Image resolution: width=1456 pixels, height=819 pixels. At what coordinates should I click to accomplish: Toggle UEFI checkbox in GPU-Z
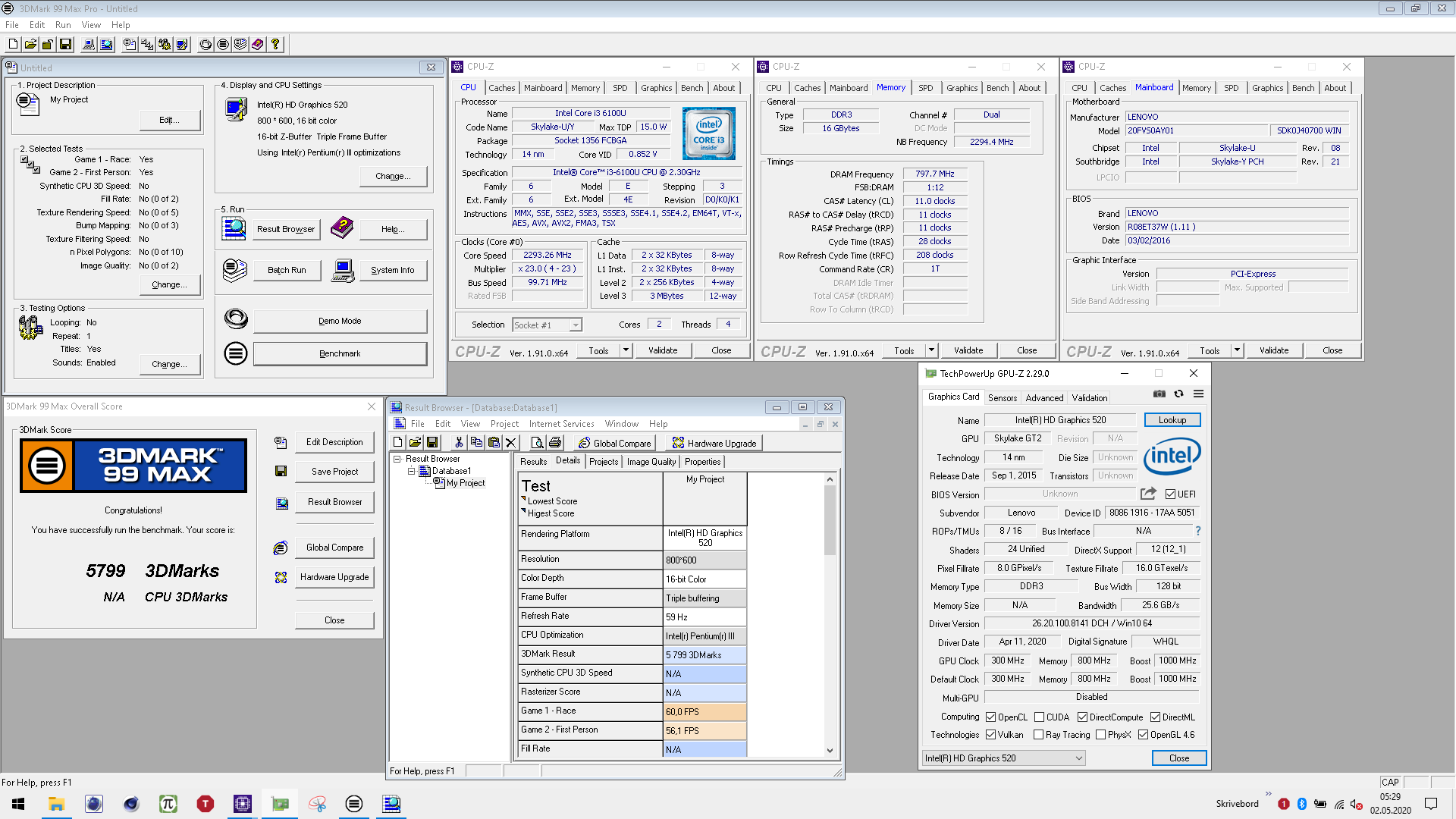point(1170,494)
